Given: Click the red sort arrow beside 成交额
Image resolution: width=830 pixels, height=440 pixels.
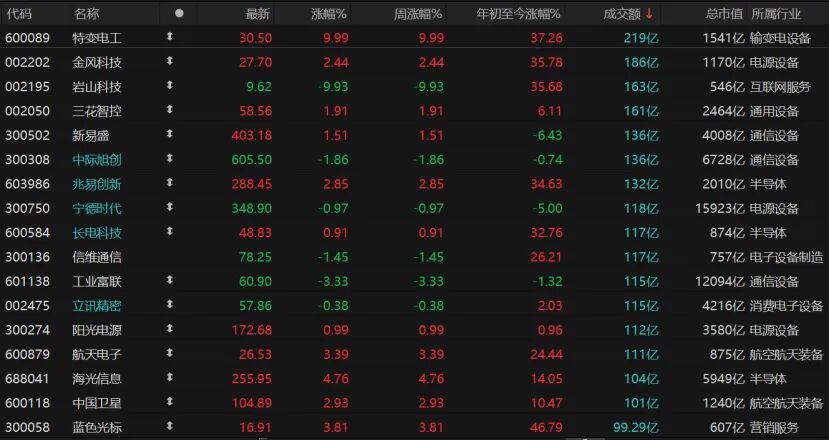Looking at the screenshot, I should point(649,14).
